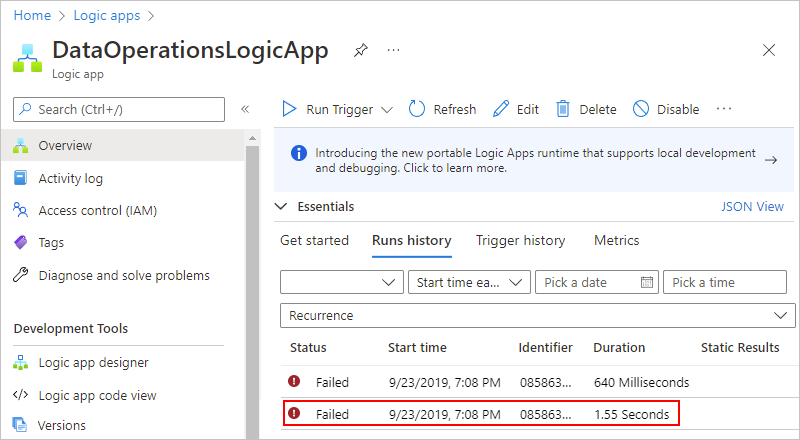Screen dimensions: 800x440
Task: Close the Logic app blade
Action: point(768,50)
